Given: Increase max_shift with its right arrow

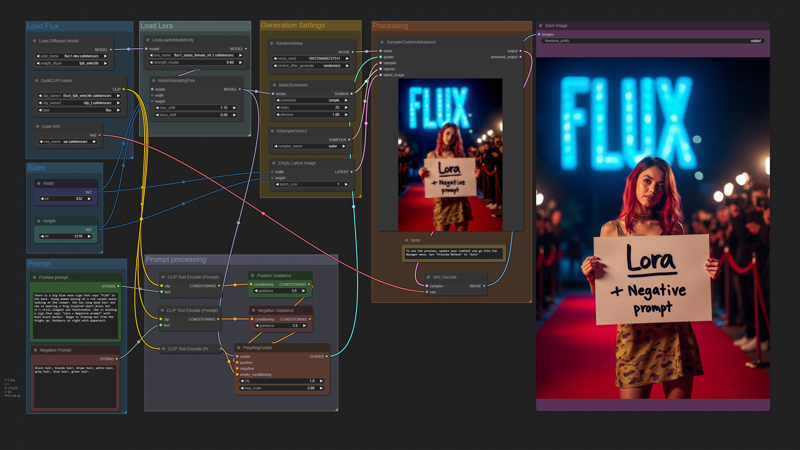Looking at the screenshot, I should tap(235, 108).
